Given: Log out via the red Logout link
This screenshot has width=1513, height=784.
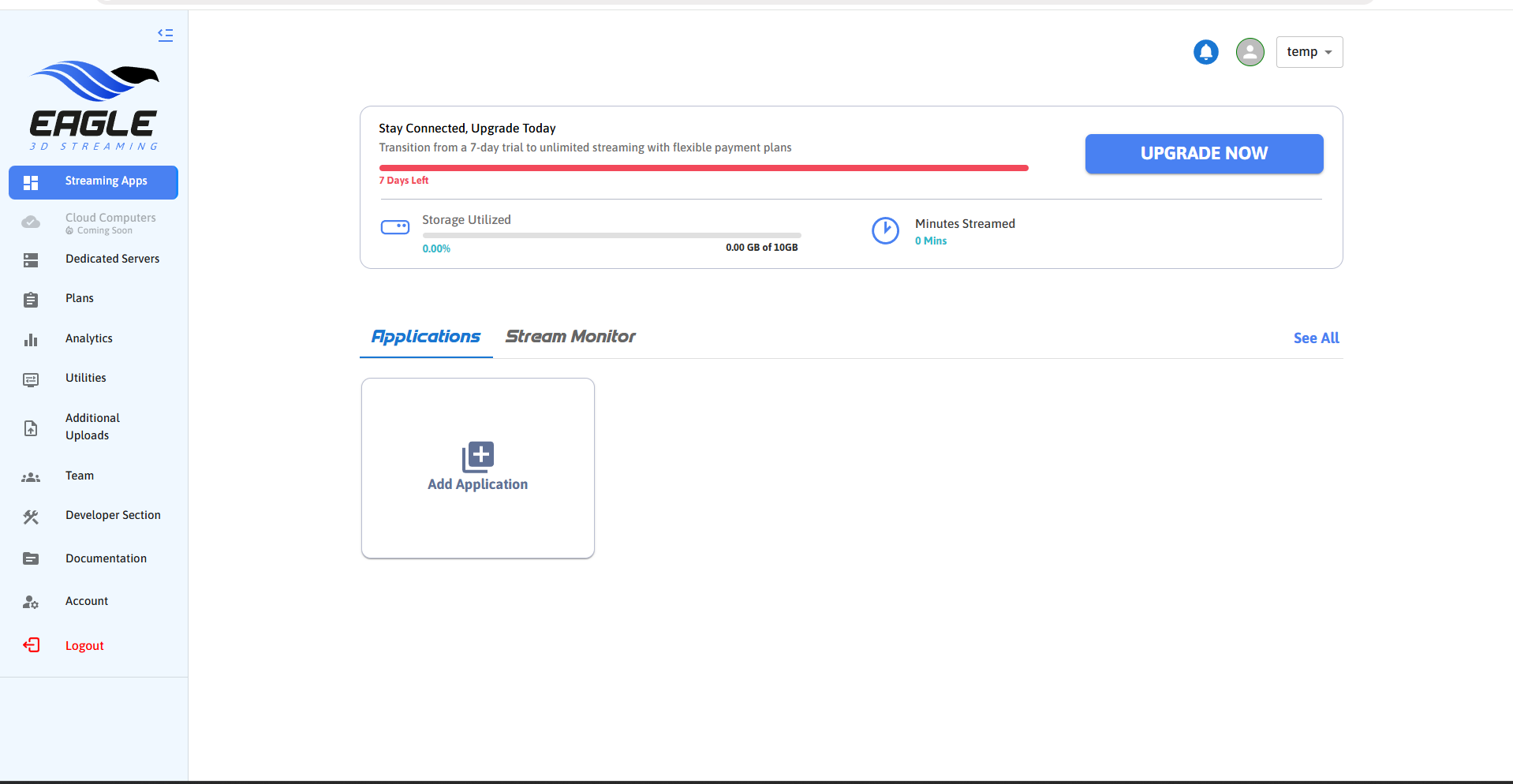Looking at the screenshot, I should 84,646.
